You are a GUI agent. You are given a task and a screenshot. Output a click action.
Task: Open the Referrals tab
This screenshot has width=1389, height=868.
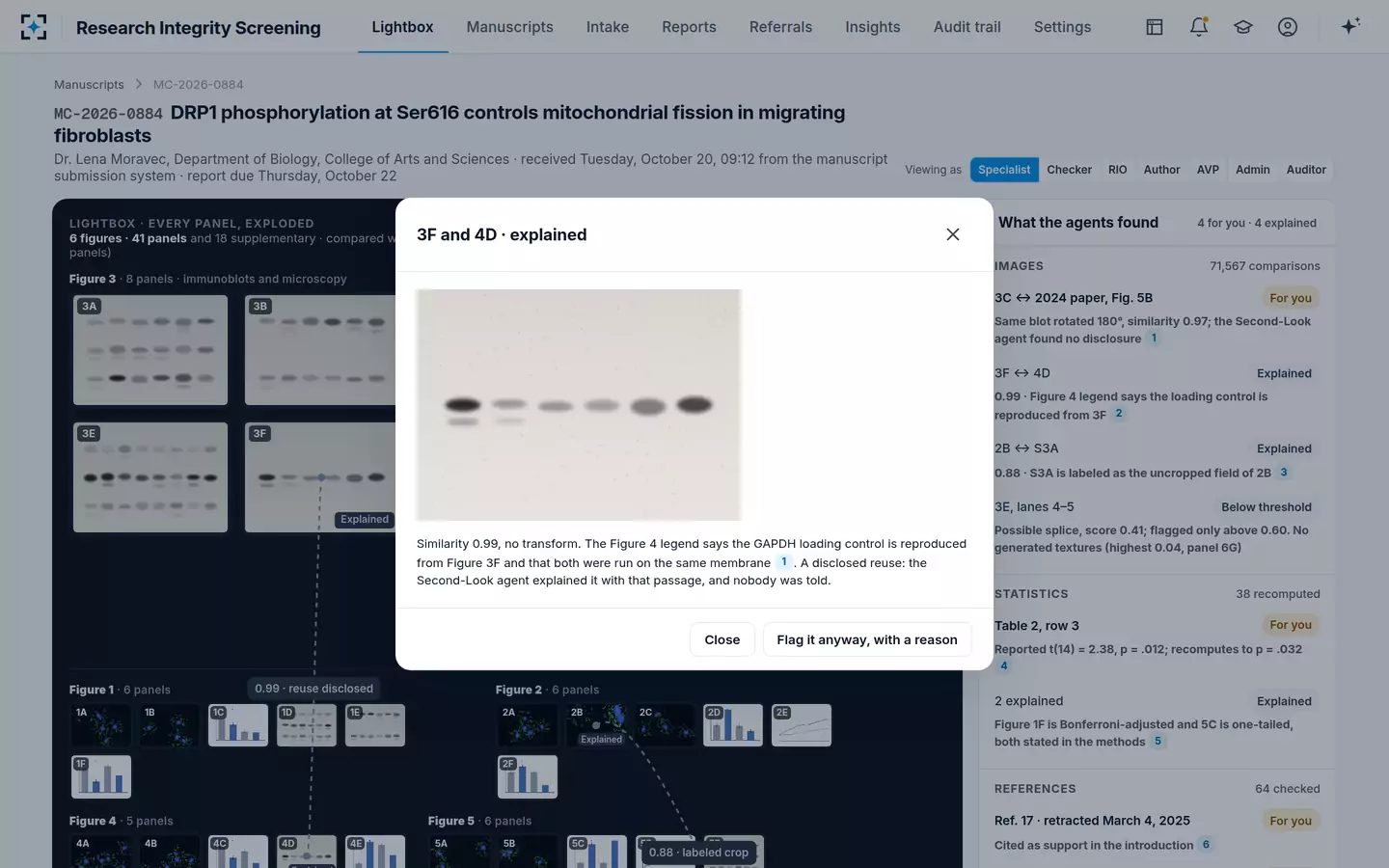point(780,27)
